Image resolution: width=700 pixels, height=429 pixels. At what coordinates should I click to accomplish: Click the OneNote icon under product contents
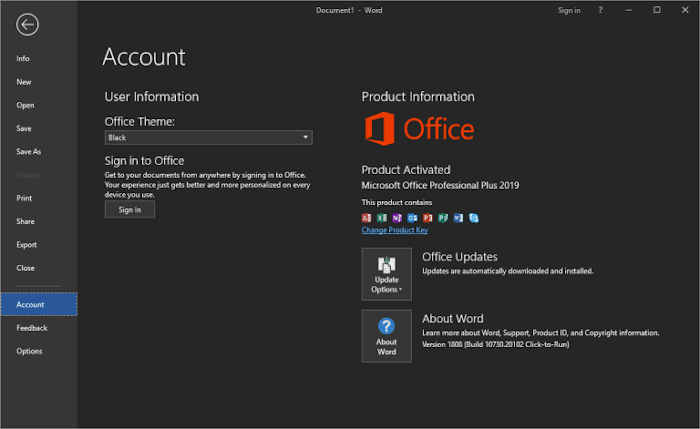click(x=397, y=218)
